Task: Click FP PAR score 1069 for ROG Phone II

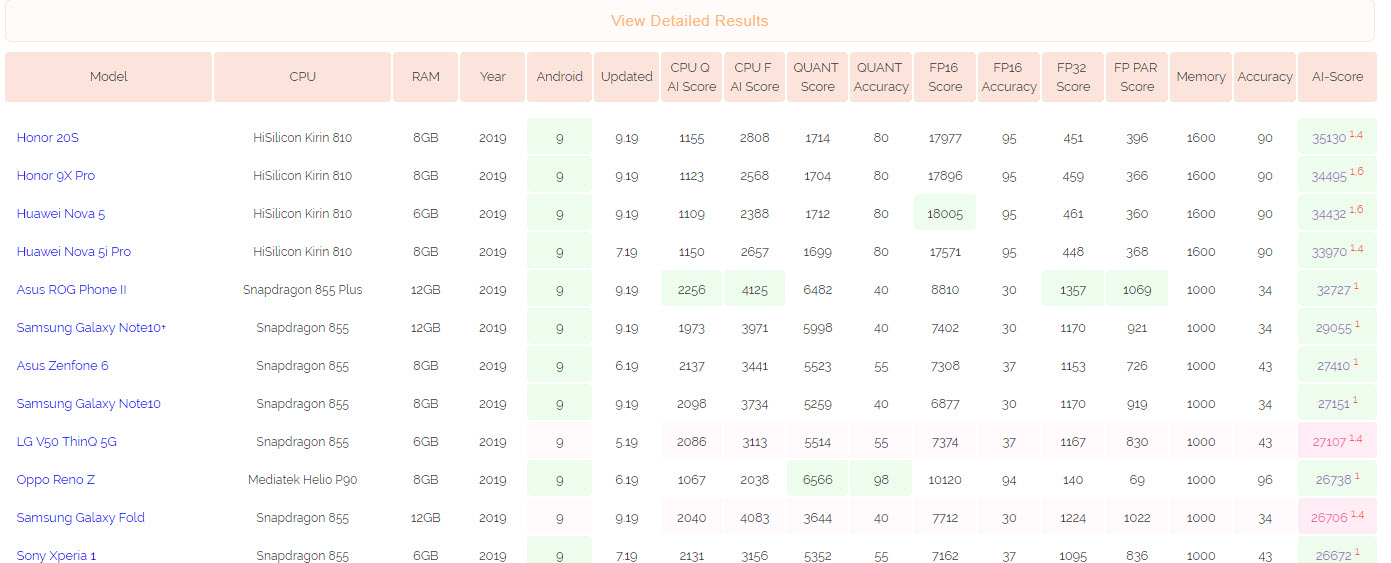Action: click(1137, 289)
